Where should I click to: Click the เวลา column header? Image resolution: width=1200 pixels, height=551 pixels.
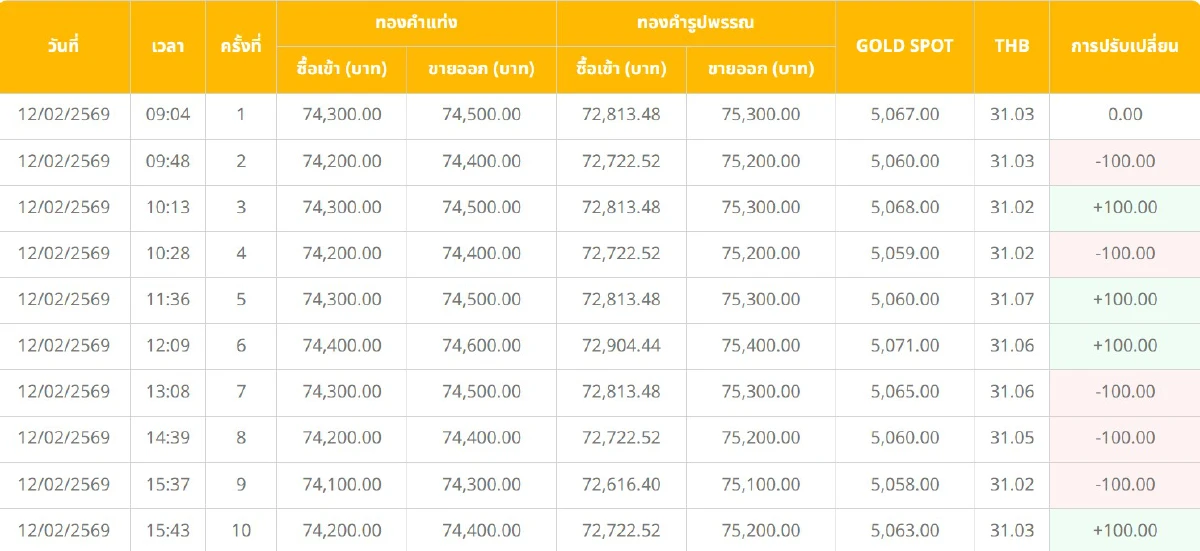[168, 46]
